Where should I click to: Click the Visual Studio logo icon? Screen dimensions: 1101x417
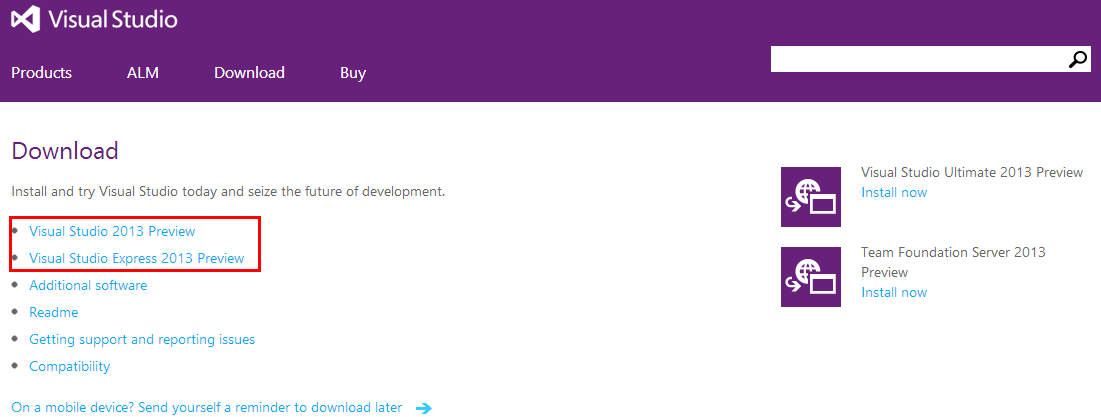pyautogui.click(x=26, y=19)
